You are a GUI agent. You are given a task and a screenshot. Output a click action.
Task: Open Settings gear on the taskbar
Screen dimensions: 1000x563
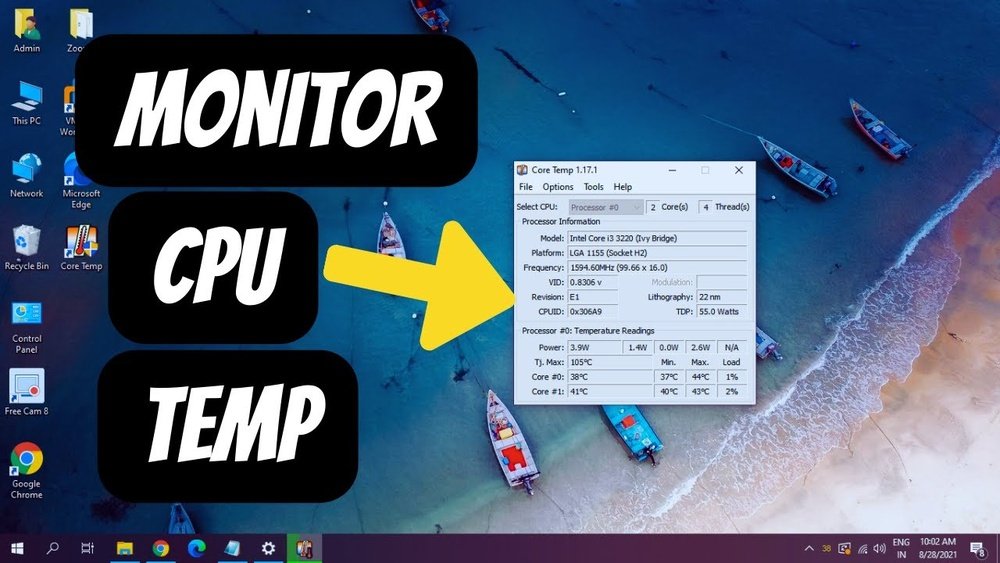[268, 548]
